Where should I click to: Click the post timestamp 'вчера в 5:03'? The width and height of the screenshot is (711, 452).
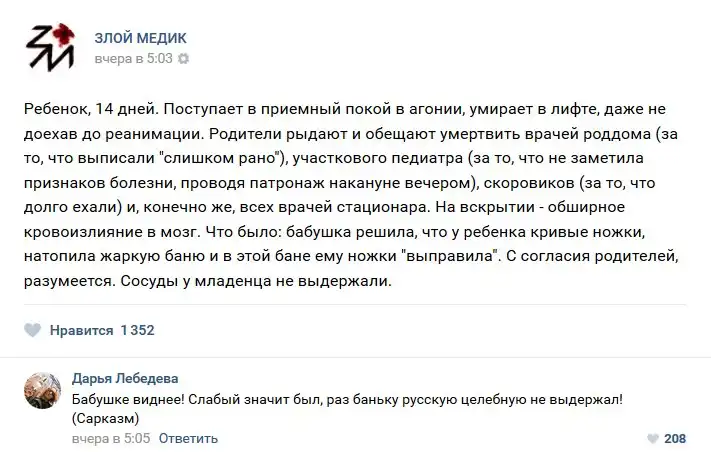[x=133, y=59]
